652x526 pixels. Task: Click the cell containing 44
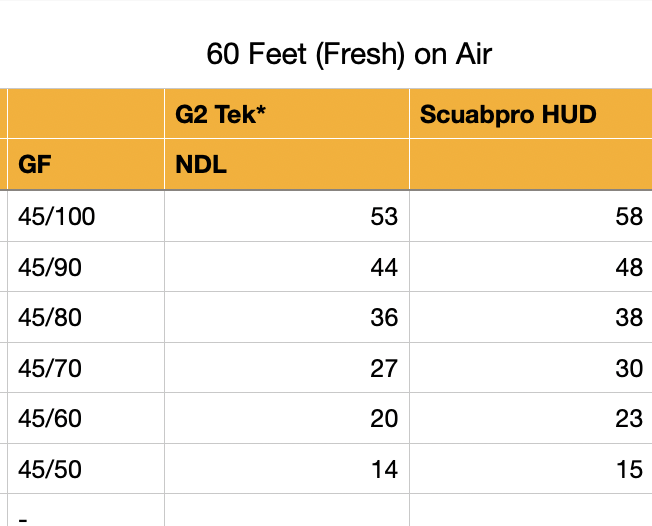coord(286,267)
